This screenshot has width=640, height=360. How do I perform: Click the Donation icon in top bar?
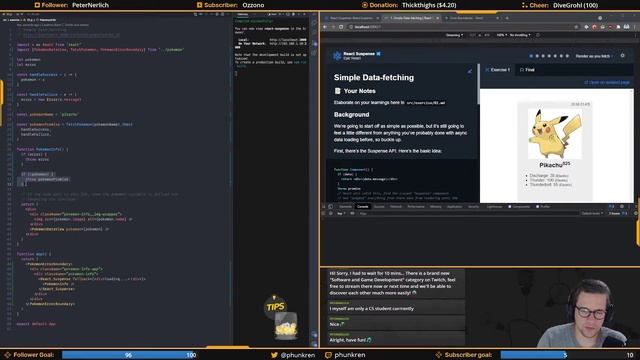364,5
